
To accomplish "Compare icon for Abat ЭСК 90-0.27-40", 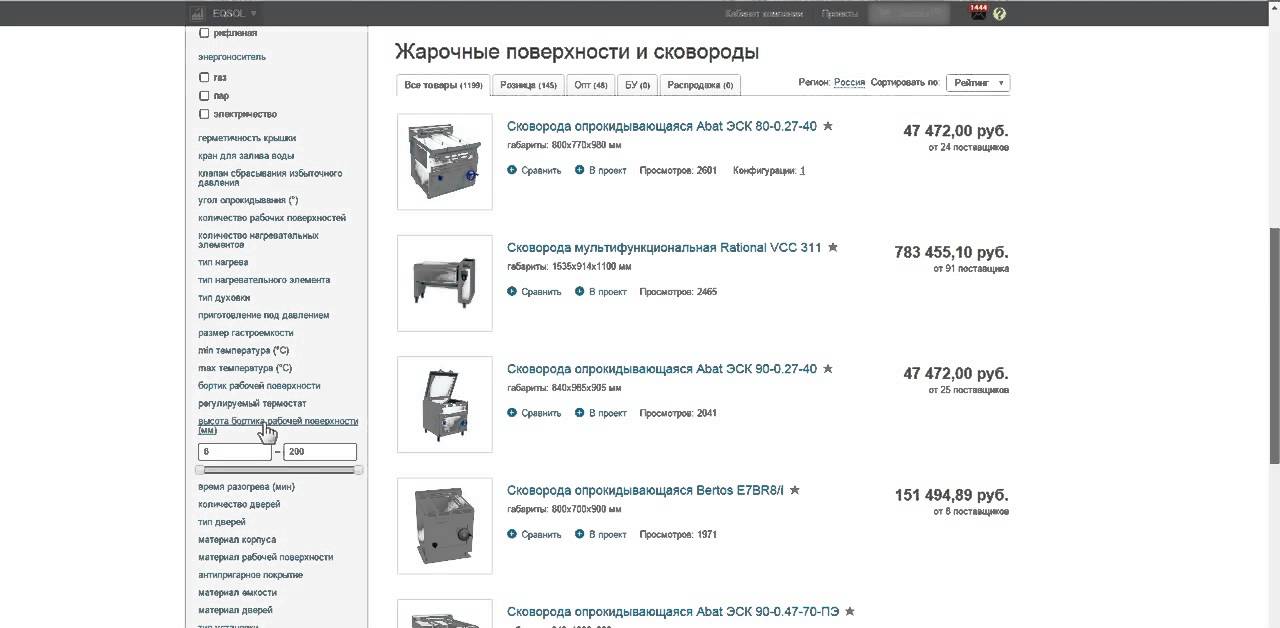I will click(x=512, y=412).
